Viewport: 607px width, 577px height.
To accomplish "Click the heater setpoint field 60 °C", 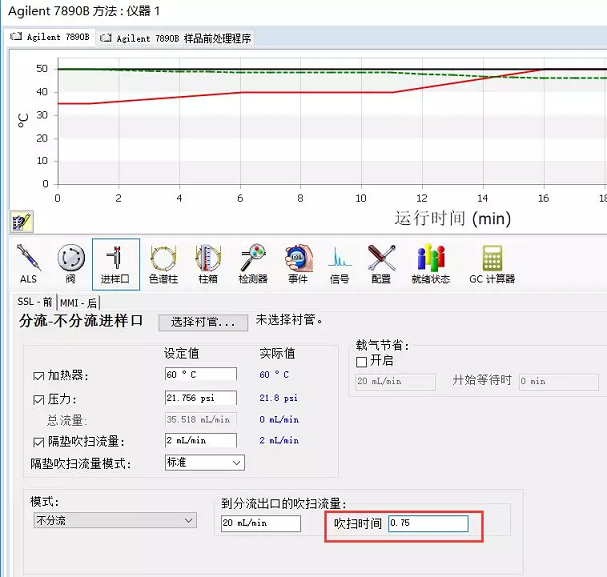I will tap(201, 375).
